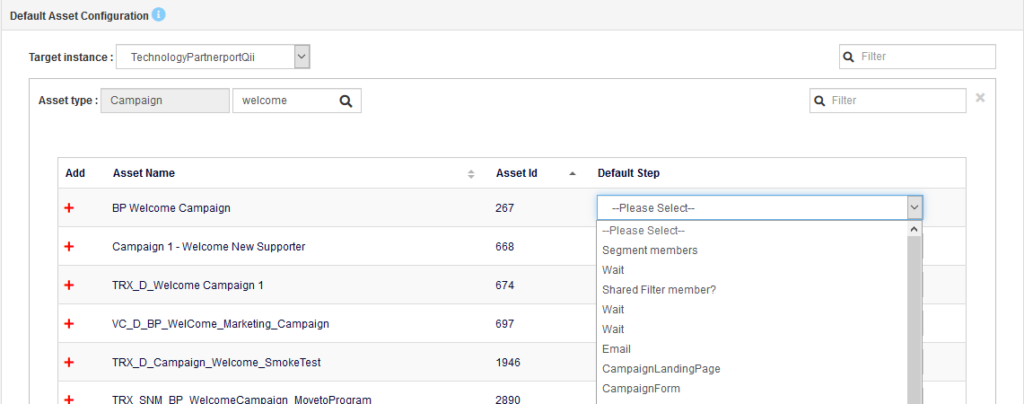The image size is (1024, 404).
Task: Click plus icon for TRX_D_Welcome Campaign 1
Action: tap(69, 285)
